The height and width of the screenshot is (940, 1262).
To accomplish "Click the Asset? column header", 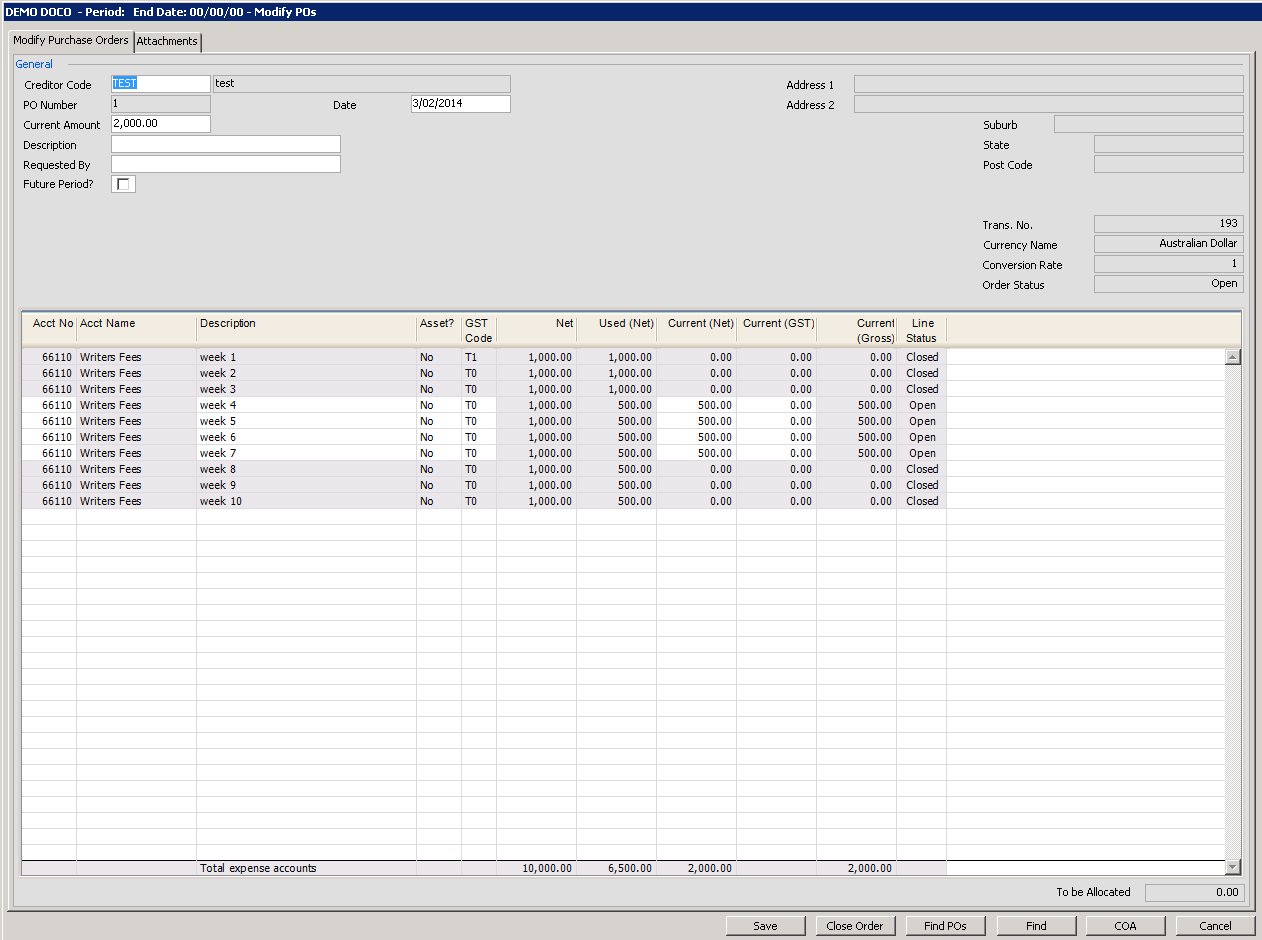I will click(x=439, y=331).
